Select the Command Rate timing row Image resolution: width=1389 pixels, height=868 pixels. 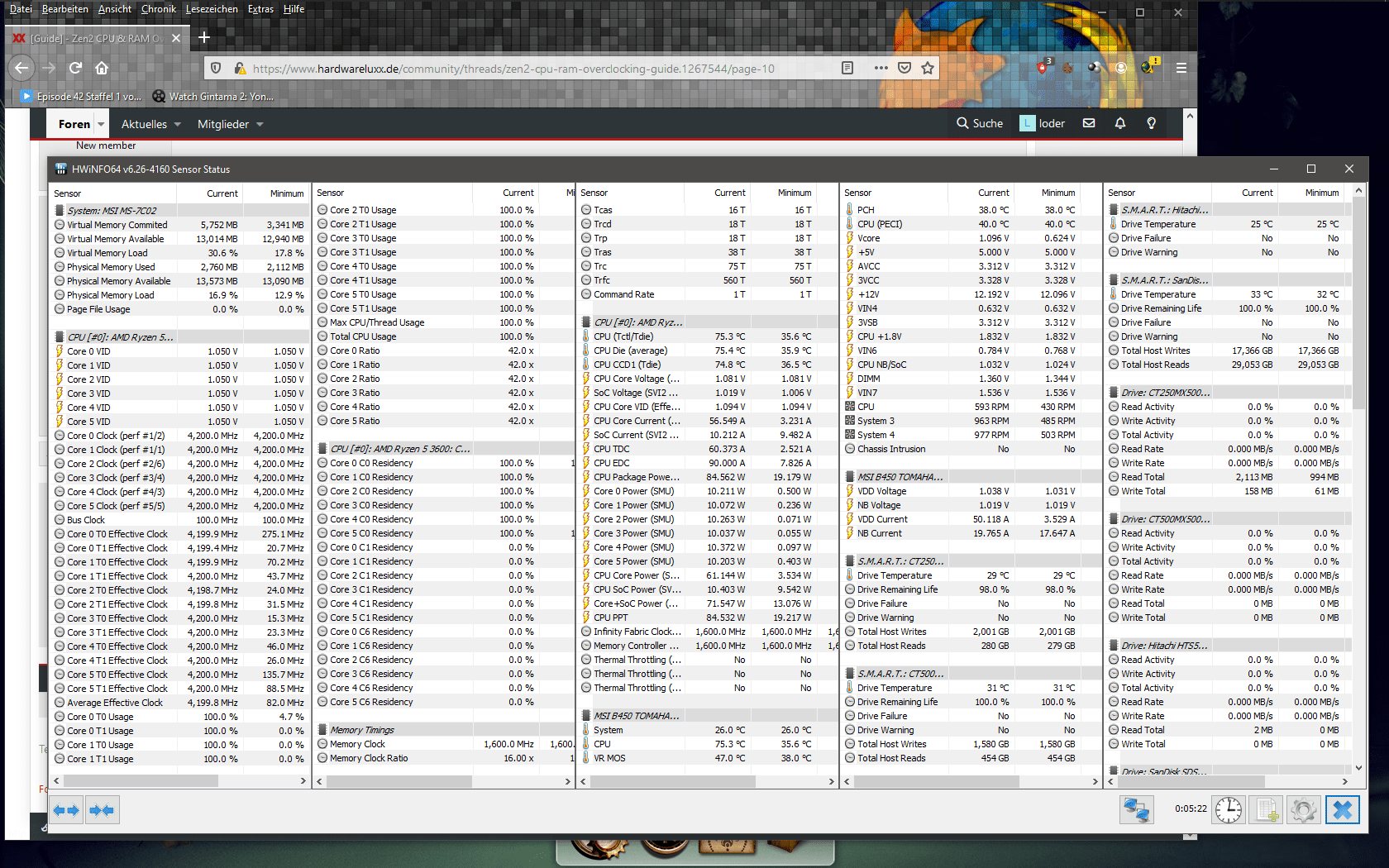click(x=707, y=294)
